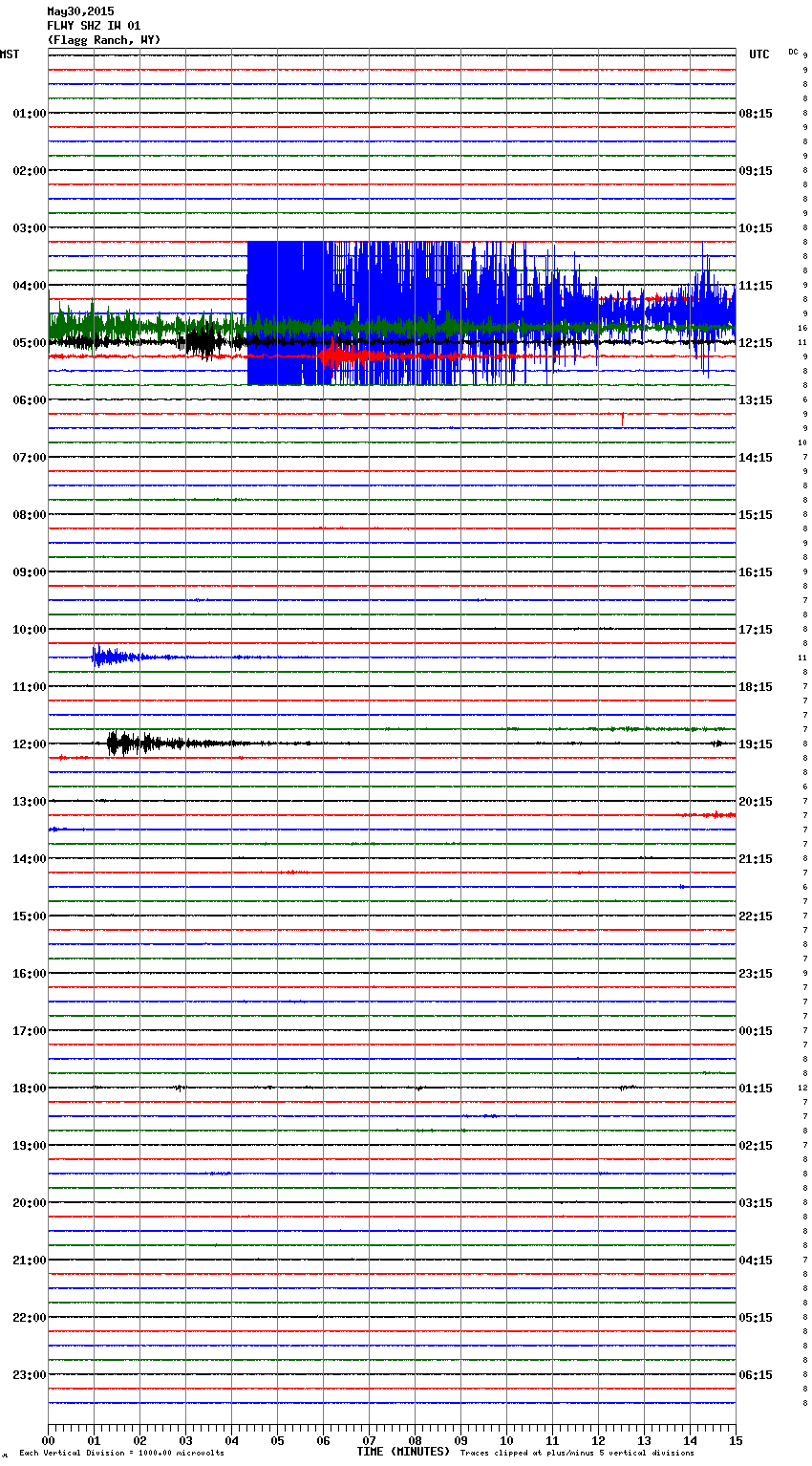The height and width of the screenshot is (1466, 812).
Task: Click the 12:00 MST time label
Action: 30,744
